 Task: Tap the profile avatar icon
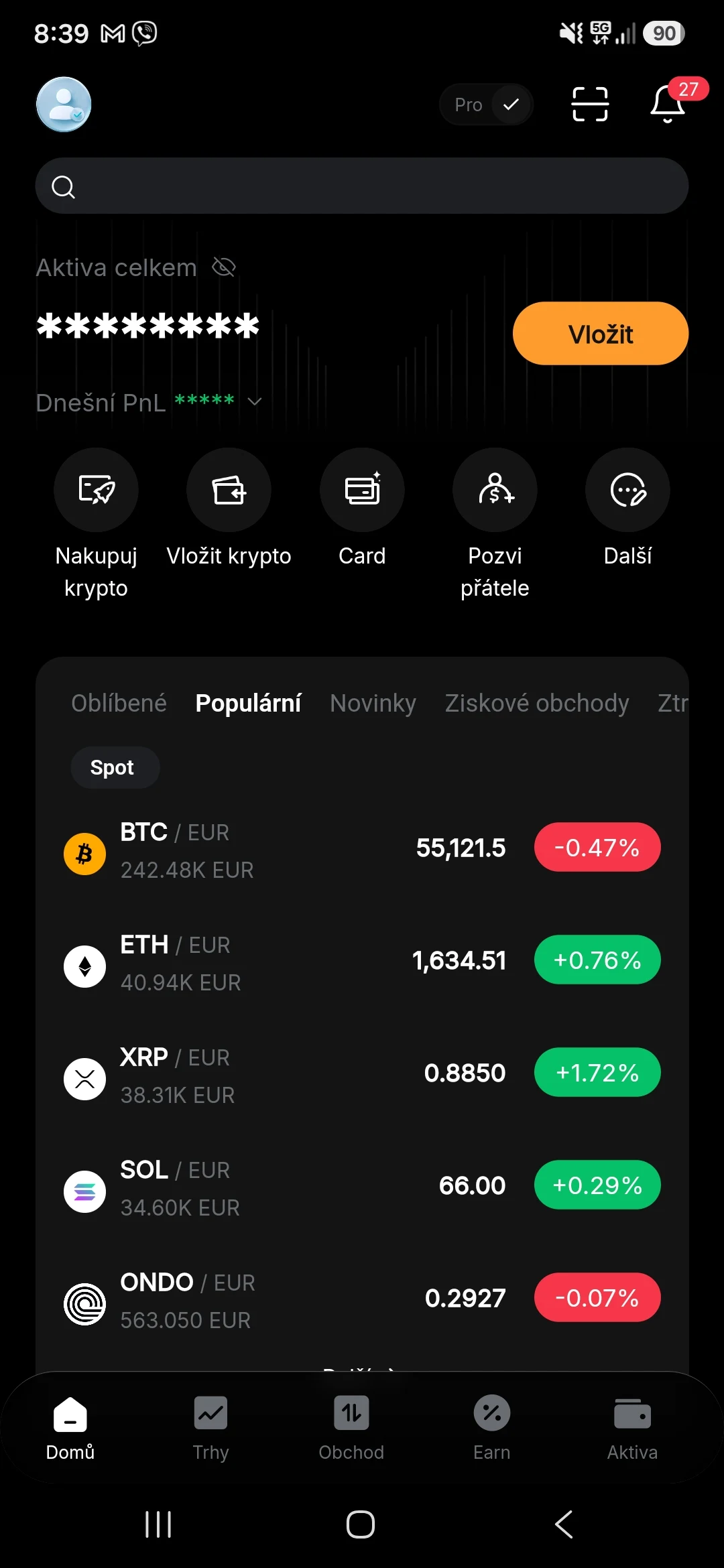[64, 105]
